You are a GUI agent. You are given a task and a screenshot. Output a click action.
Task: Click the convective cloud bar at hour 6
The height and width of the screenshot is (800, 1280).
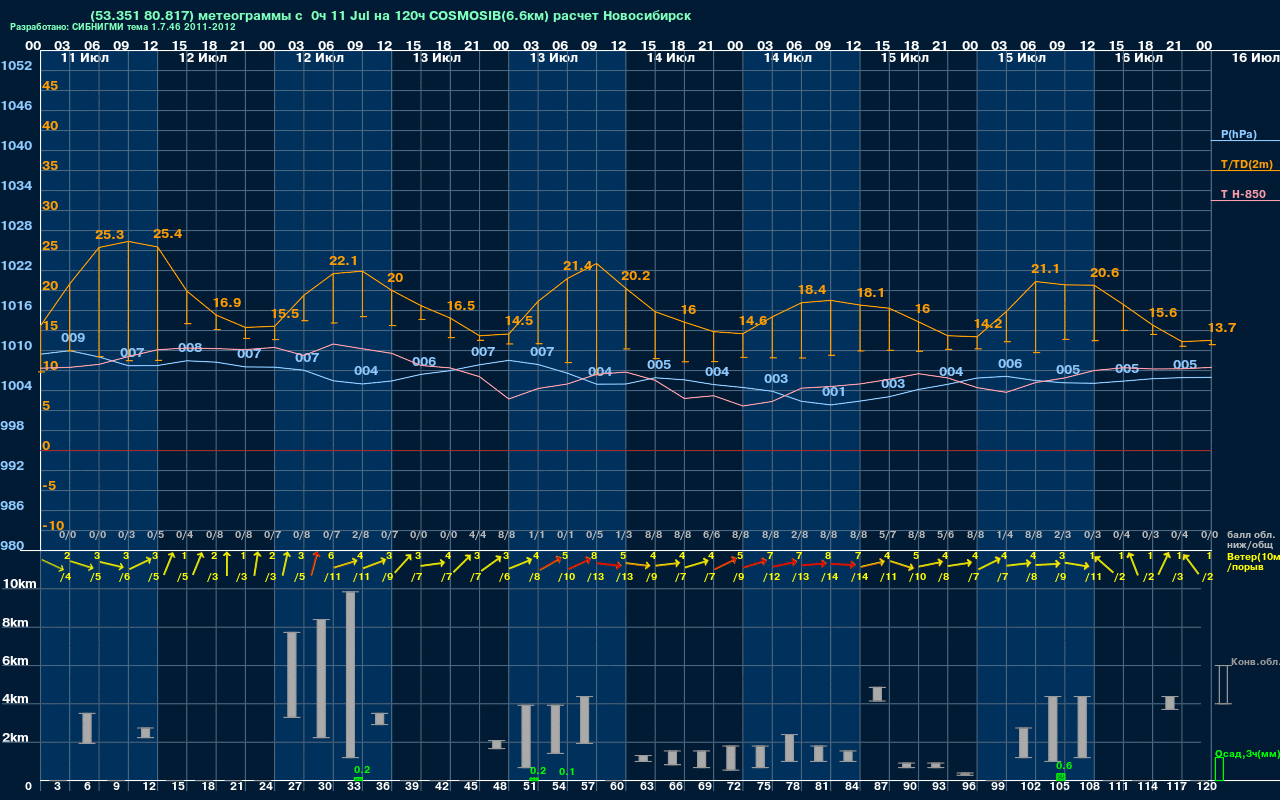click(87, 728)
